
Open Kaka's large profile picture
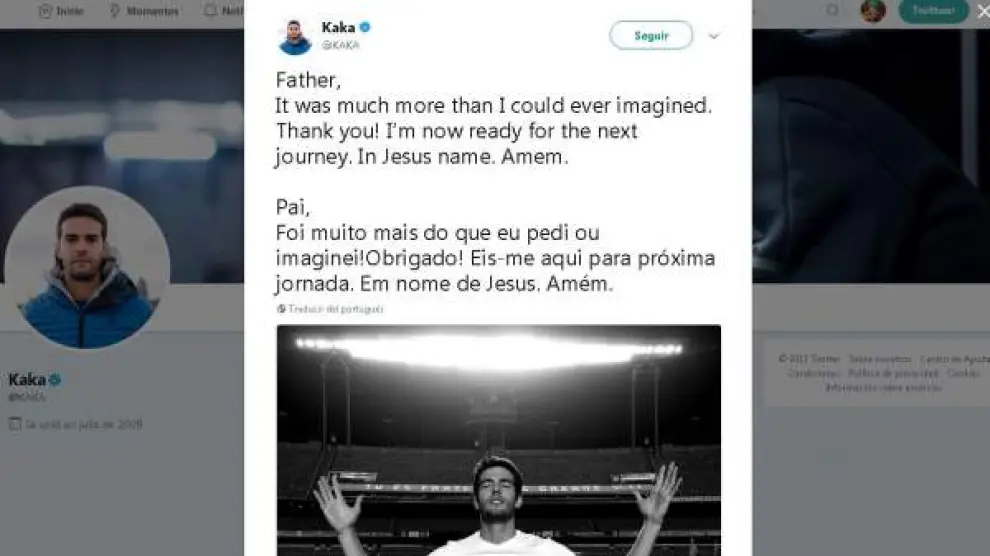point(87,268)
